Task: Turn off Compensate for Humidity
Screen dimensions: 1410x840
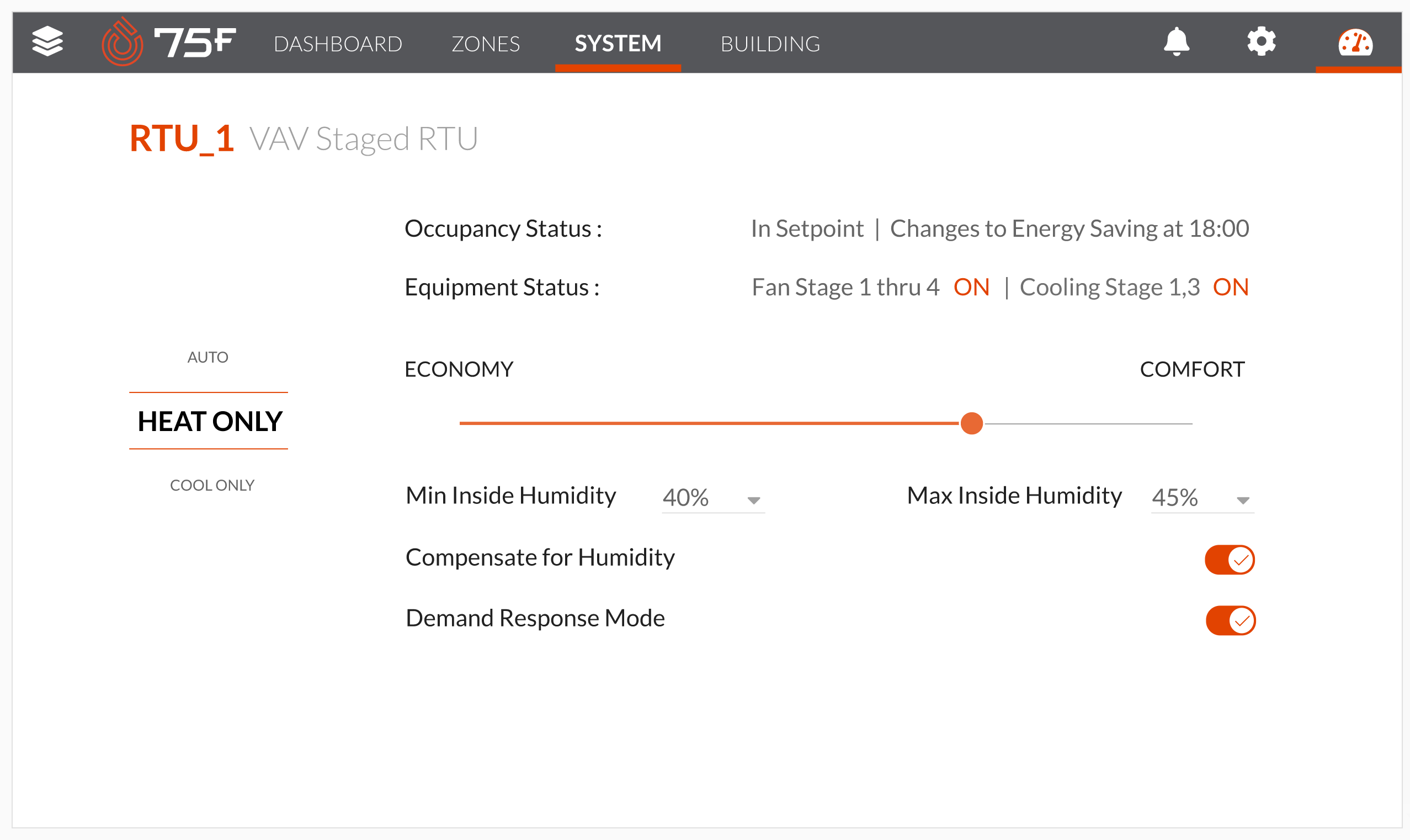Action: click(x=1230, y=560)
